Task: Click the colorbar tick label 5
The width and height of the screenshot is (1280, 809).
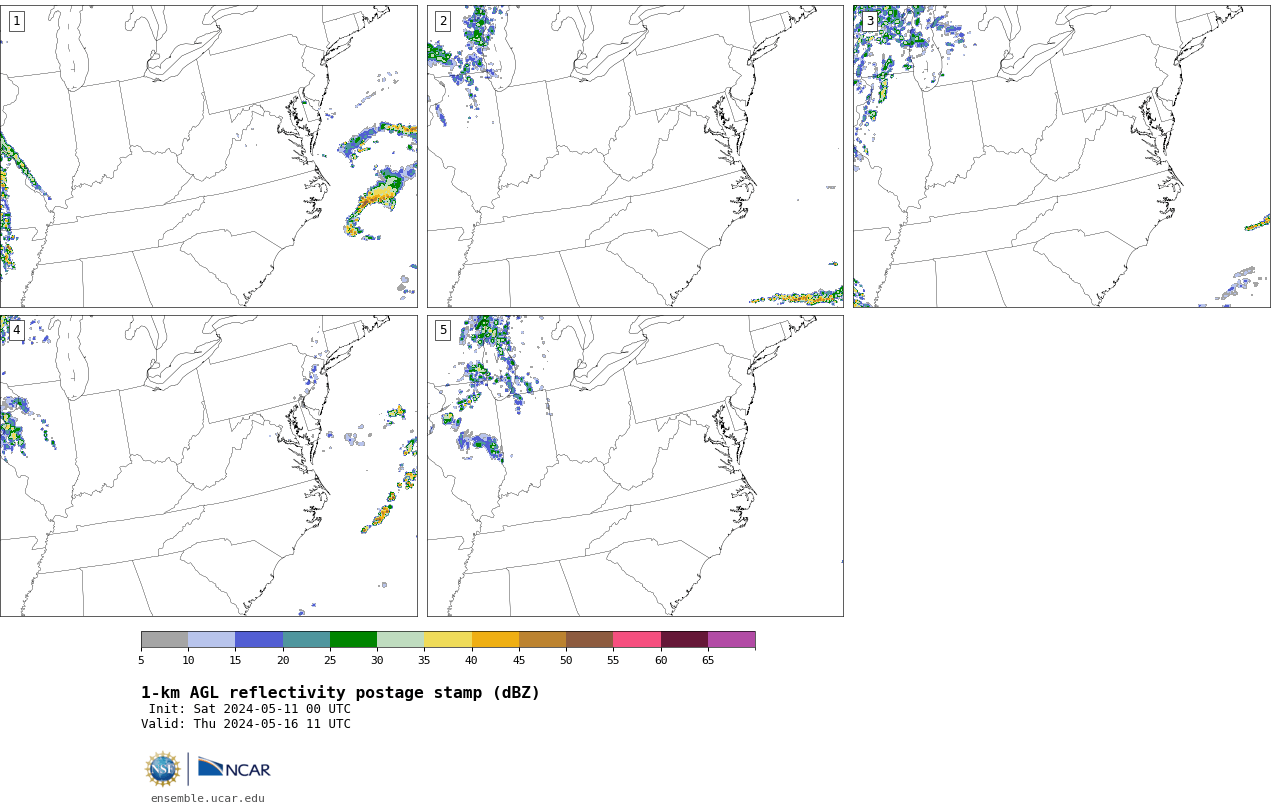Action: click(x=141, y=660)
